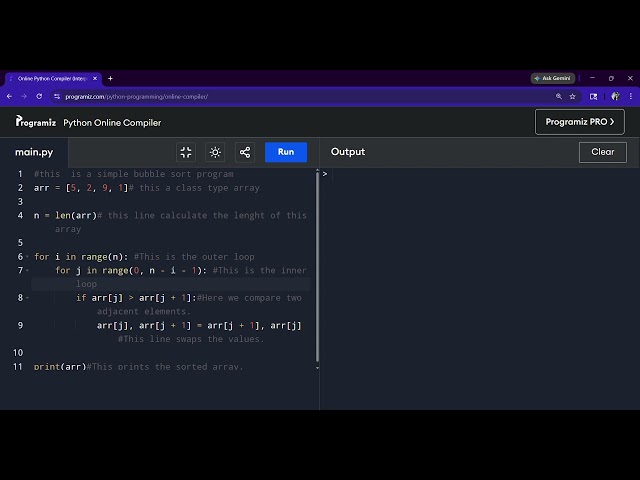Screen dimensions: 640x480
Task: Click '#This line swaps the values.' comment
Action: pos(191,339)
